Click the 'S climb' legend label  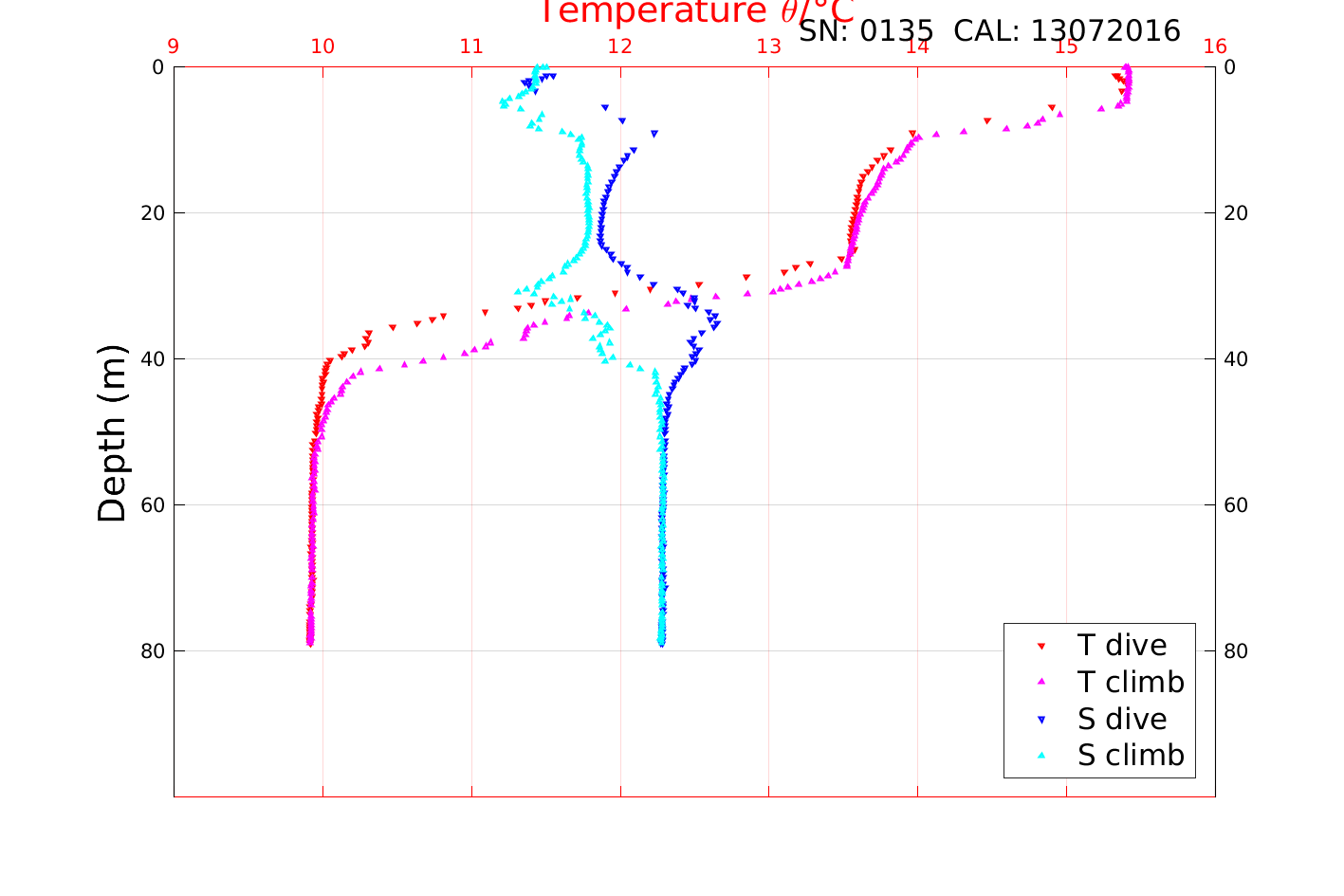1131,756
